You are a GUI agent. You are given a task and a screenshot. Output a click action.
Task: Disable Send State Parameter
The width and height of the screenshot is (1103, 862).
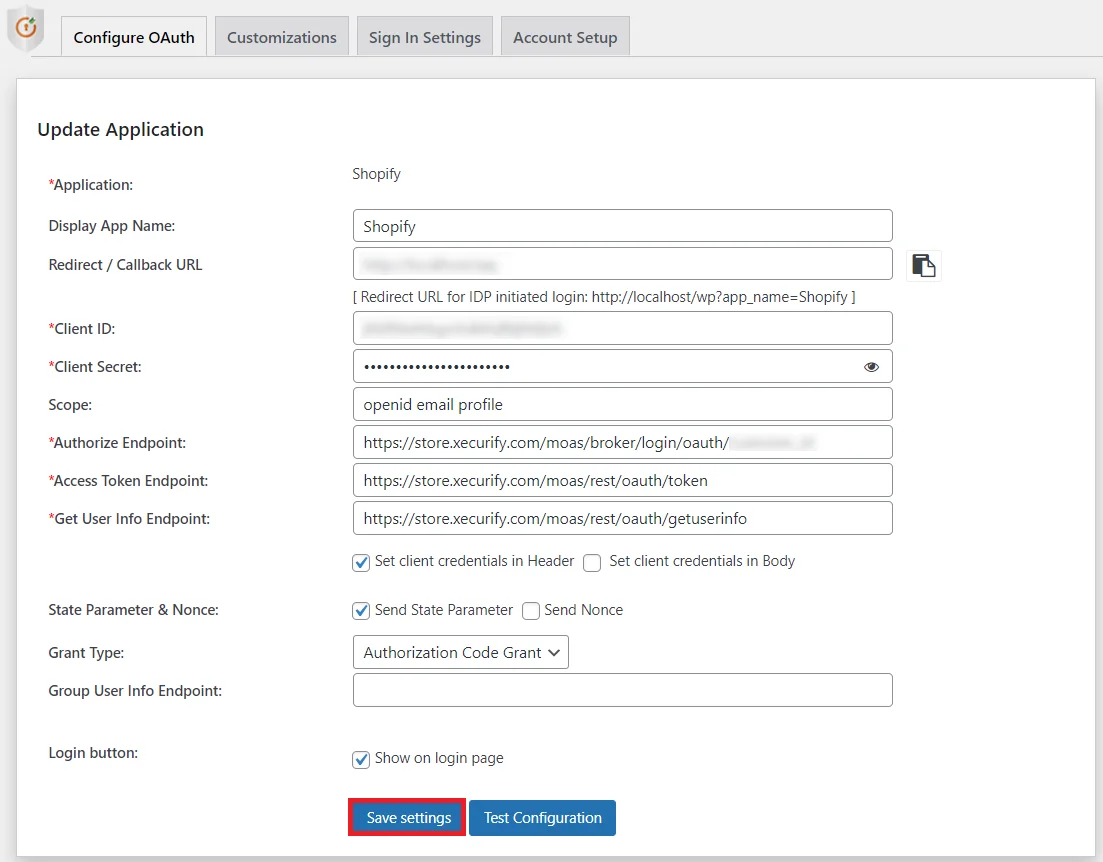[361, 610]
